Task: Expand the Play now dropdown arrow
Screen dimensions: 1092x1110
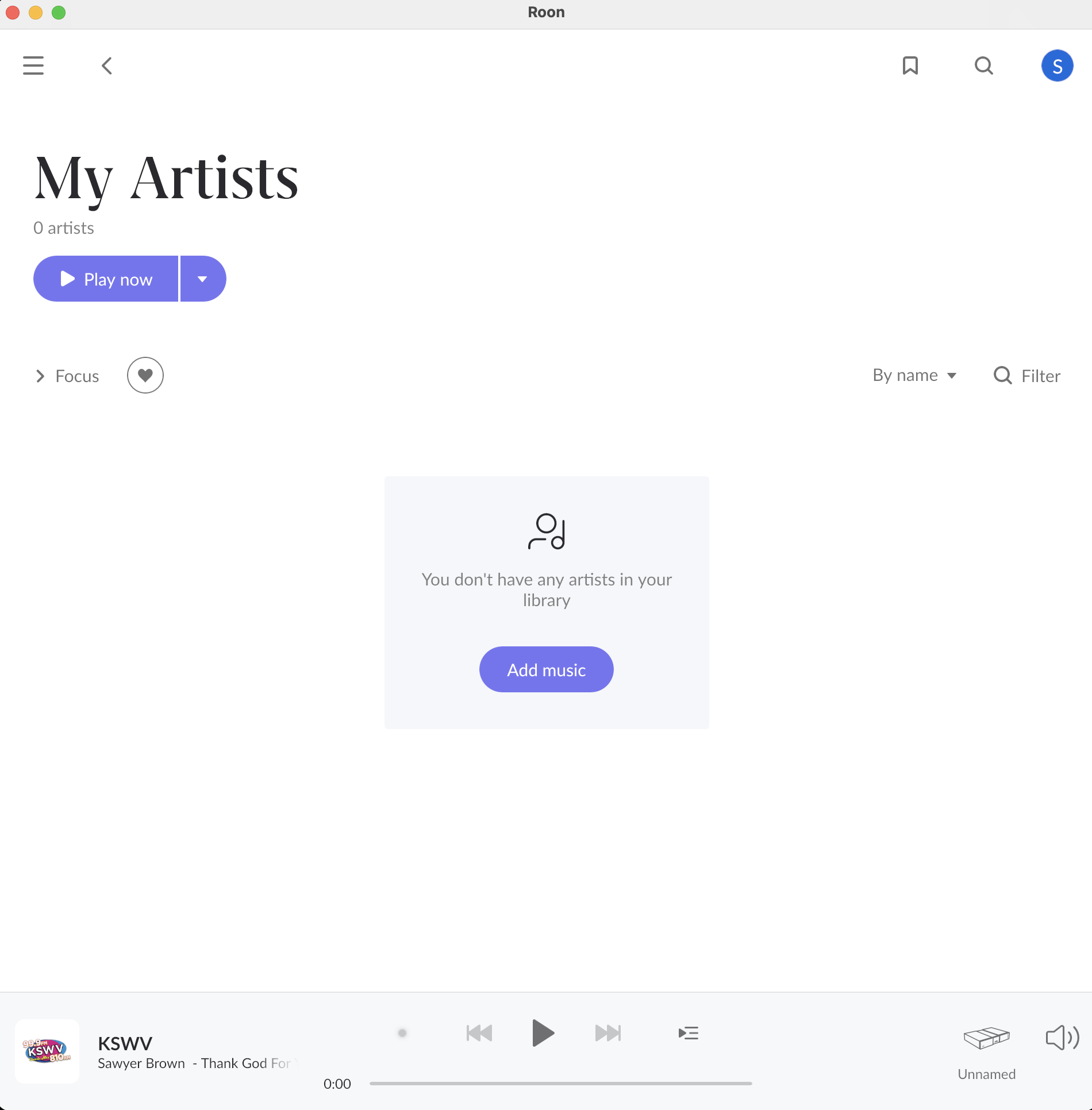Action: pyautogui.click(x=202, y=279)
